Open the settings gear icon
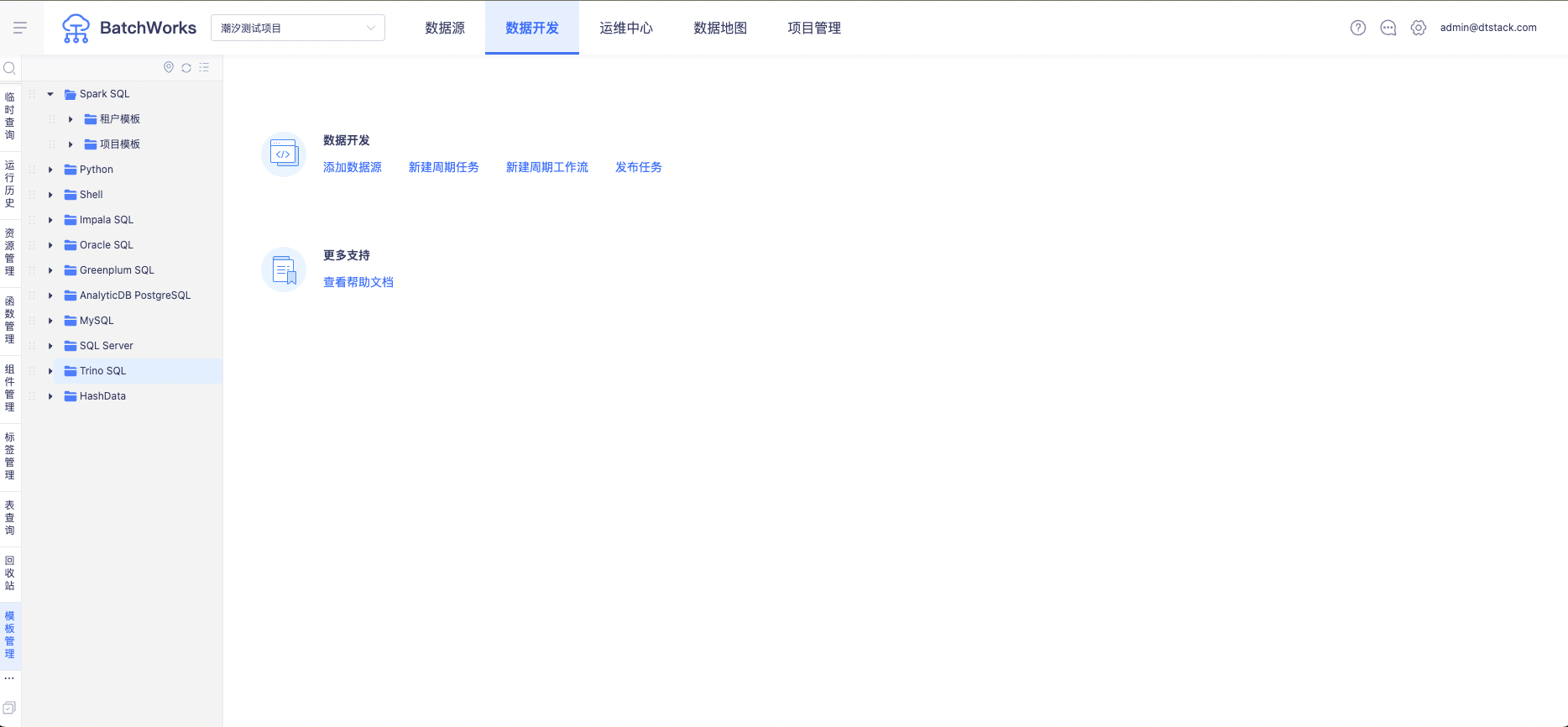Viewport: 1568px width, 727px height. click(1418, 28)
